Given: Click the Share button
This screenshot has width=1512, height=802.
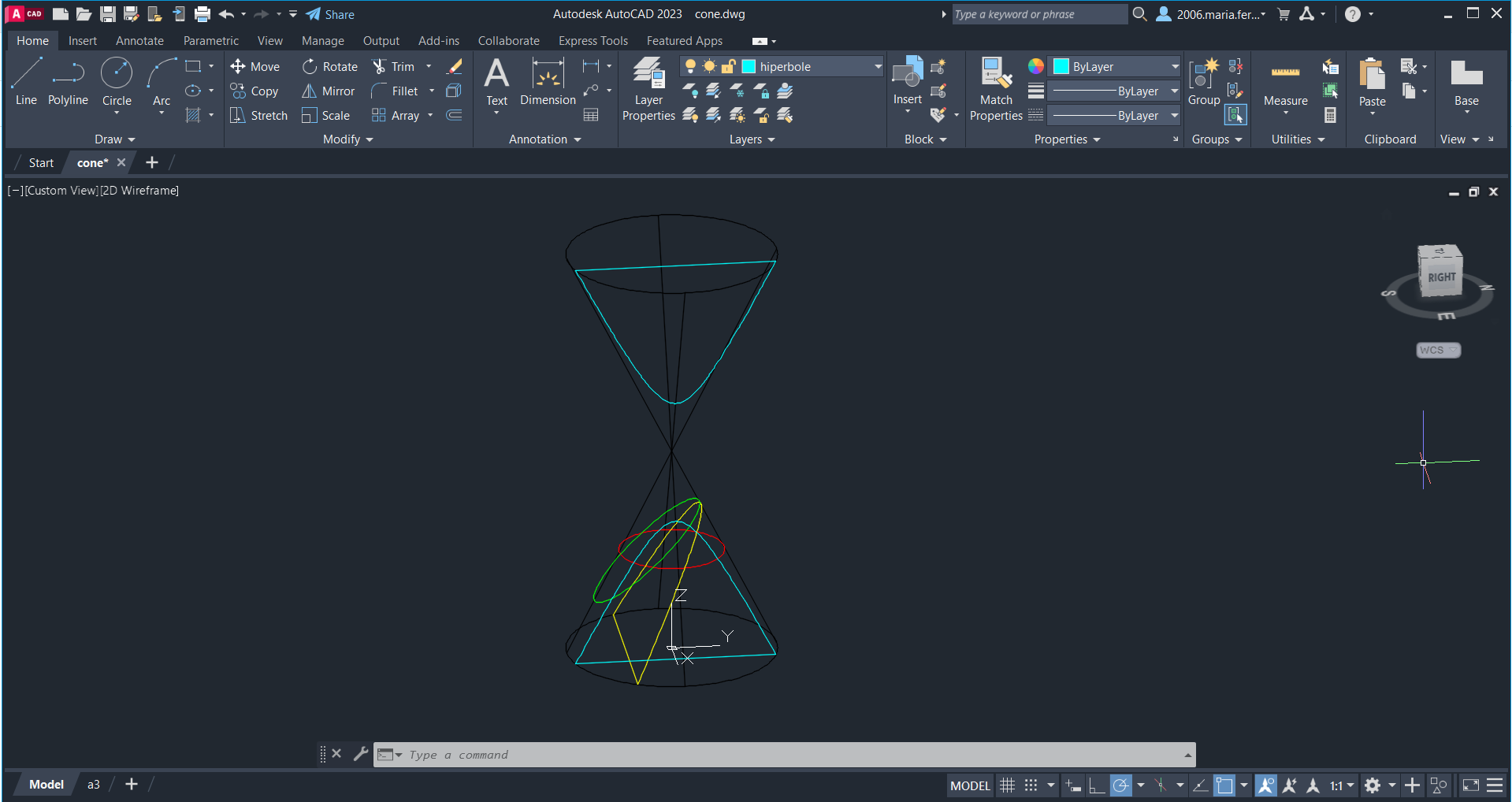Looking at the screenshot, I should click(x=330, y=14).
